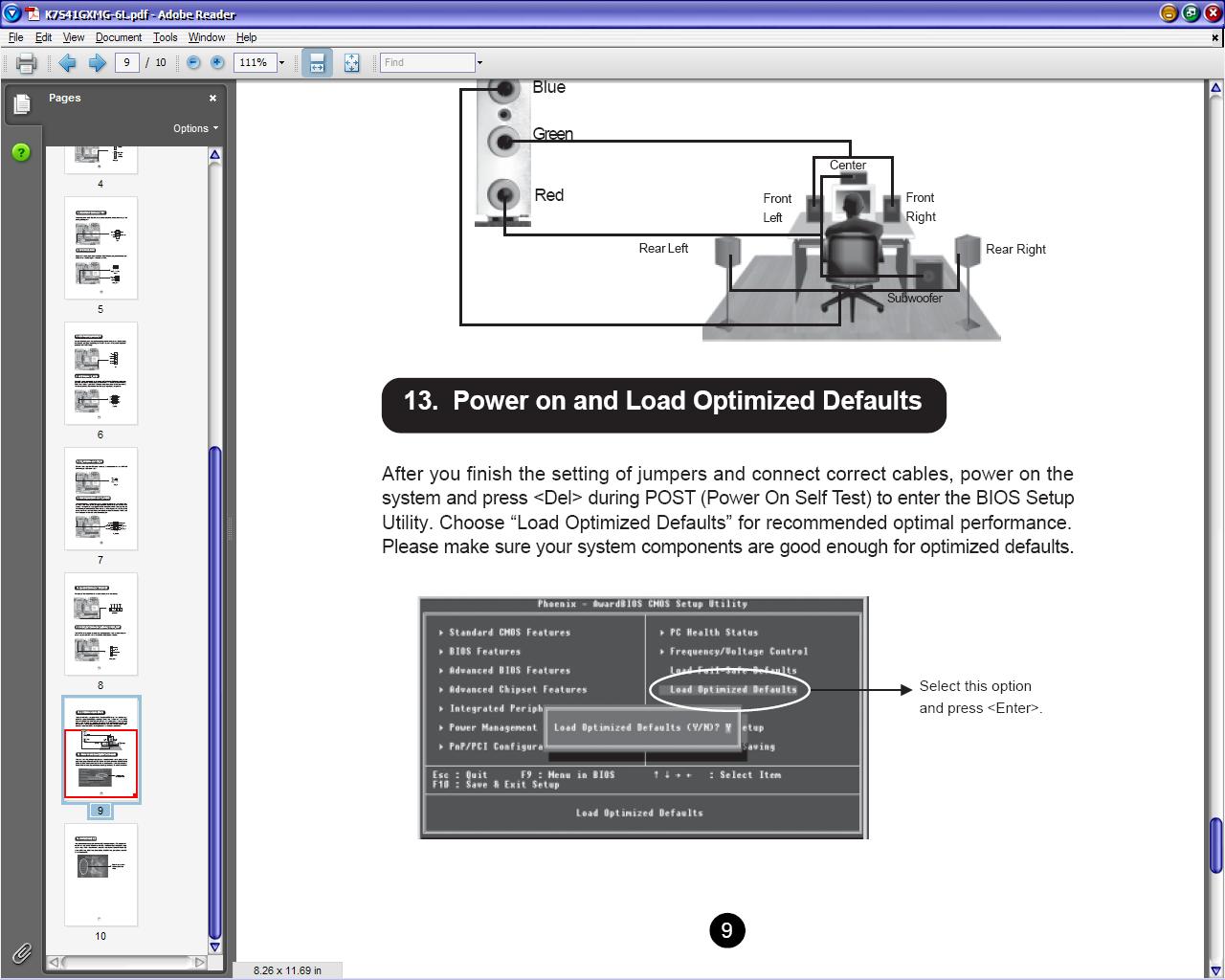Click the Blue audio jack label
Viewport: 1225px width, 980px height.
[x=548, y=87]
